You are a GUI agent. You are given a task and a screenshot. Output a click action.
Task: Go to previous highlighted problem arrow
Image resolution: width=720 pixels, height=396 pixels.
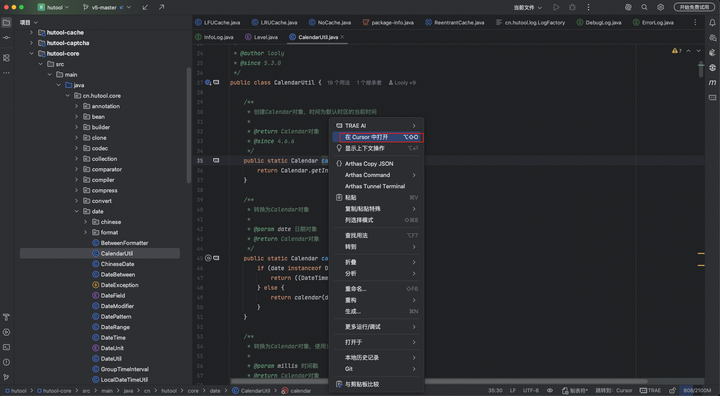pyautogui.click(x=688, y=51)
